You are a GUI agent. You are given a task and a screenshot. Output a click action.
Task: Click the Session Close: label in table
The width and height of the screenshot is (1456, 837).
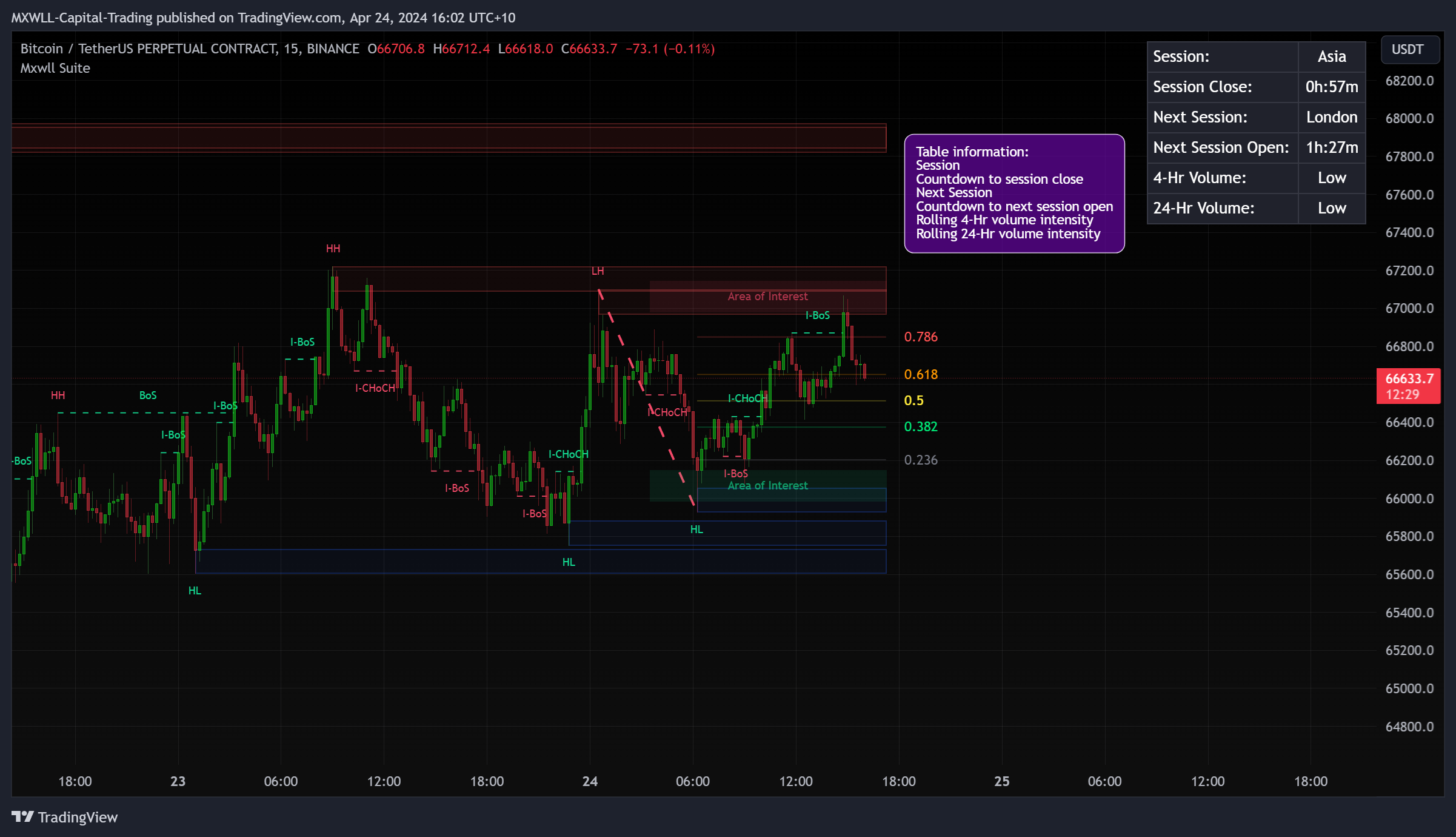1202,87
